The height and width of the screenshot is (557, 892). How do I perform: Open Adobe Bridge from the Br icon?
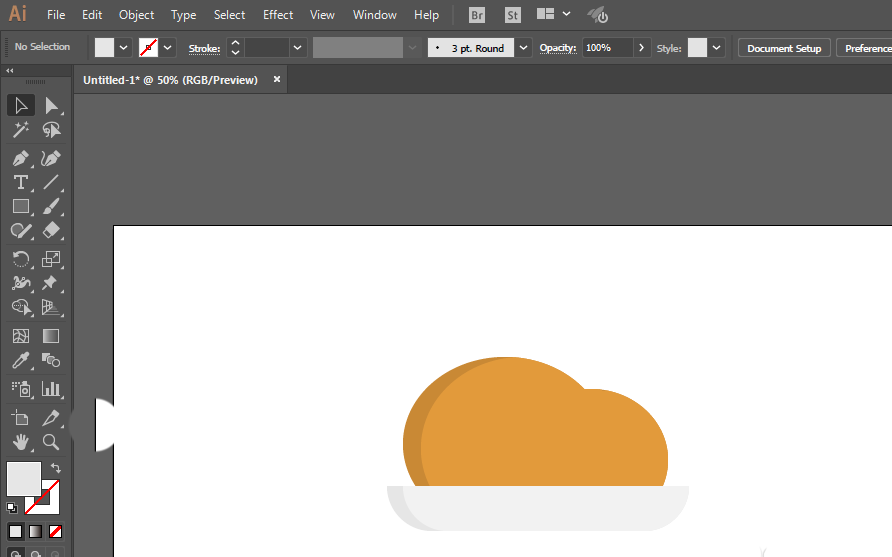(x=477, y=15)
